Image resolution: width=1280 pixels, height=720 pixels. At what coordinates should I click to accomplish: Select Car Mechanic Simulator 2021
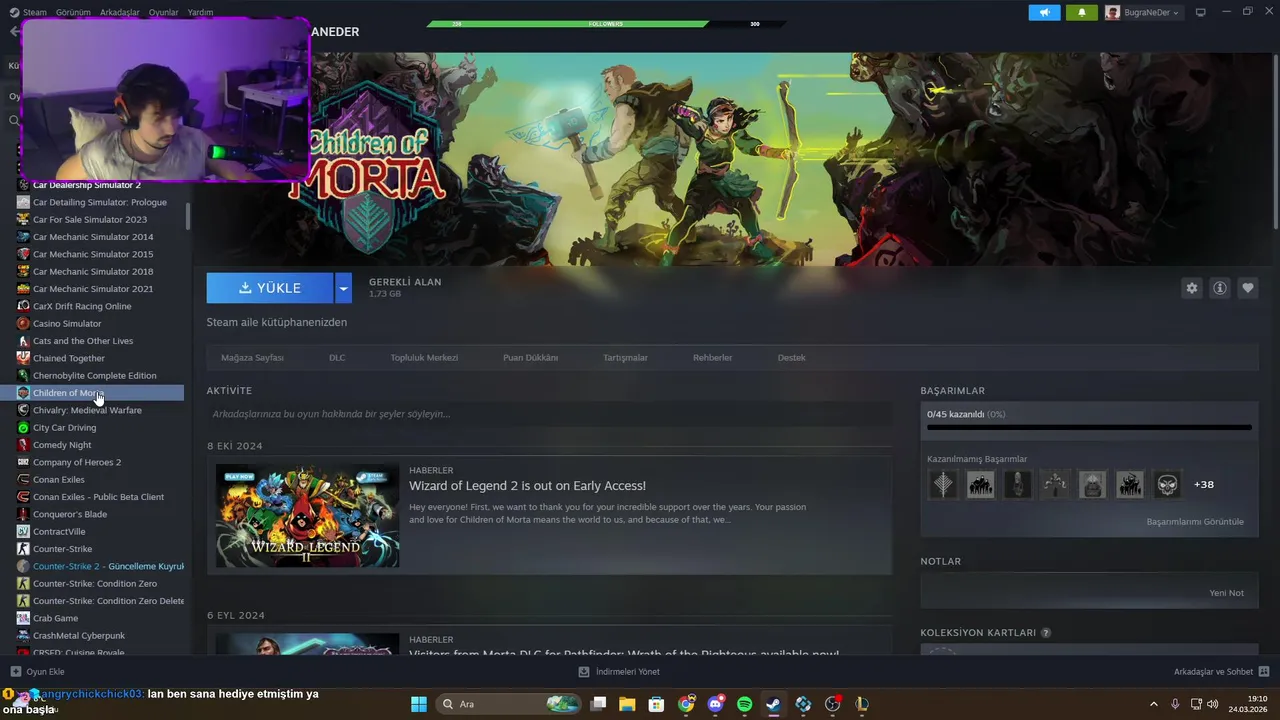(x=93, y=289)
